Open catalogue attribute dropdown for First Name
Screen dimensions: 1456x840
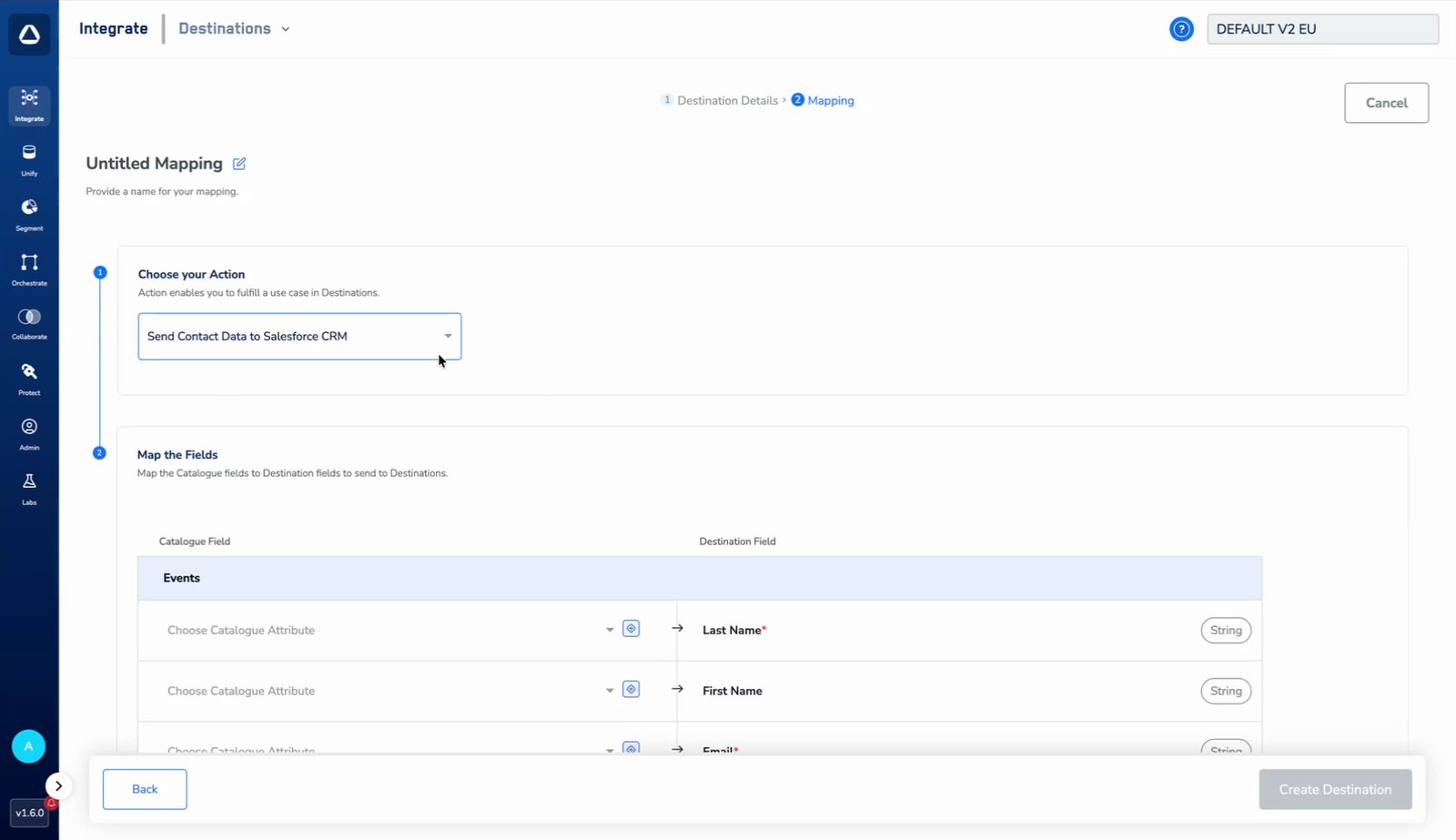tap(389, 691)
